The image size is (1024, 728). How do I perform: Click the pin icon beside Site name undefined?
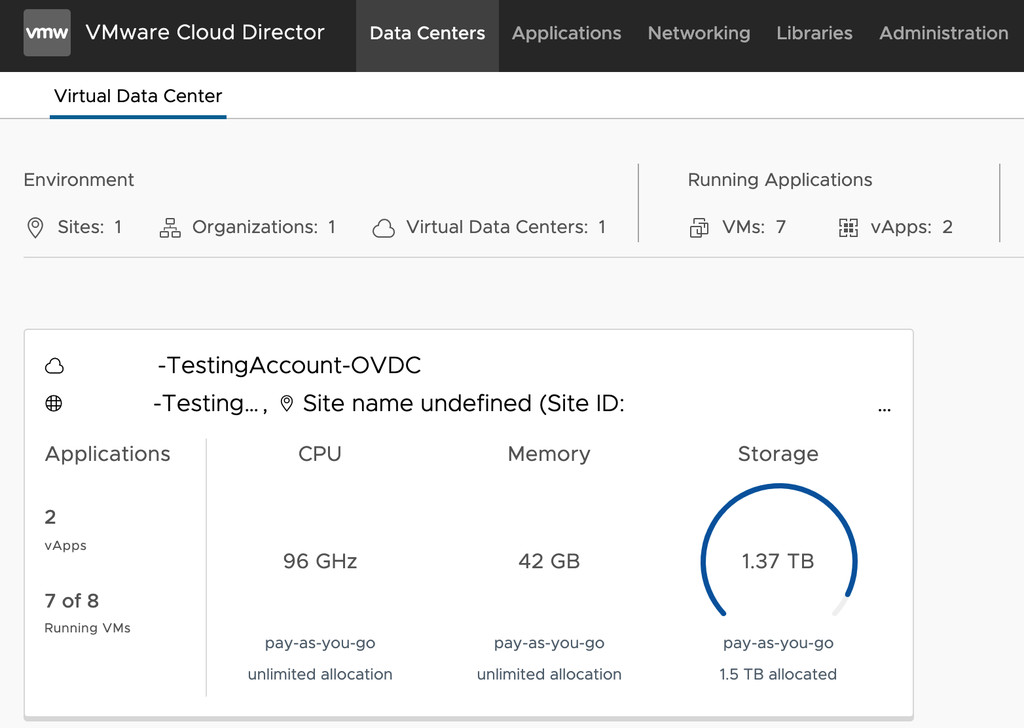click(x=290, y=404)
